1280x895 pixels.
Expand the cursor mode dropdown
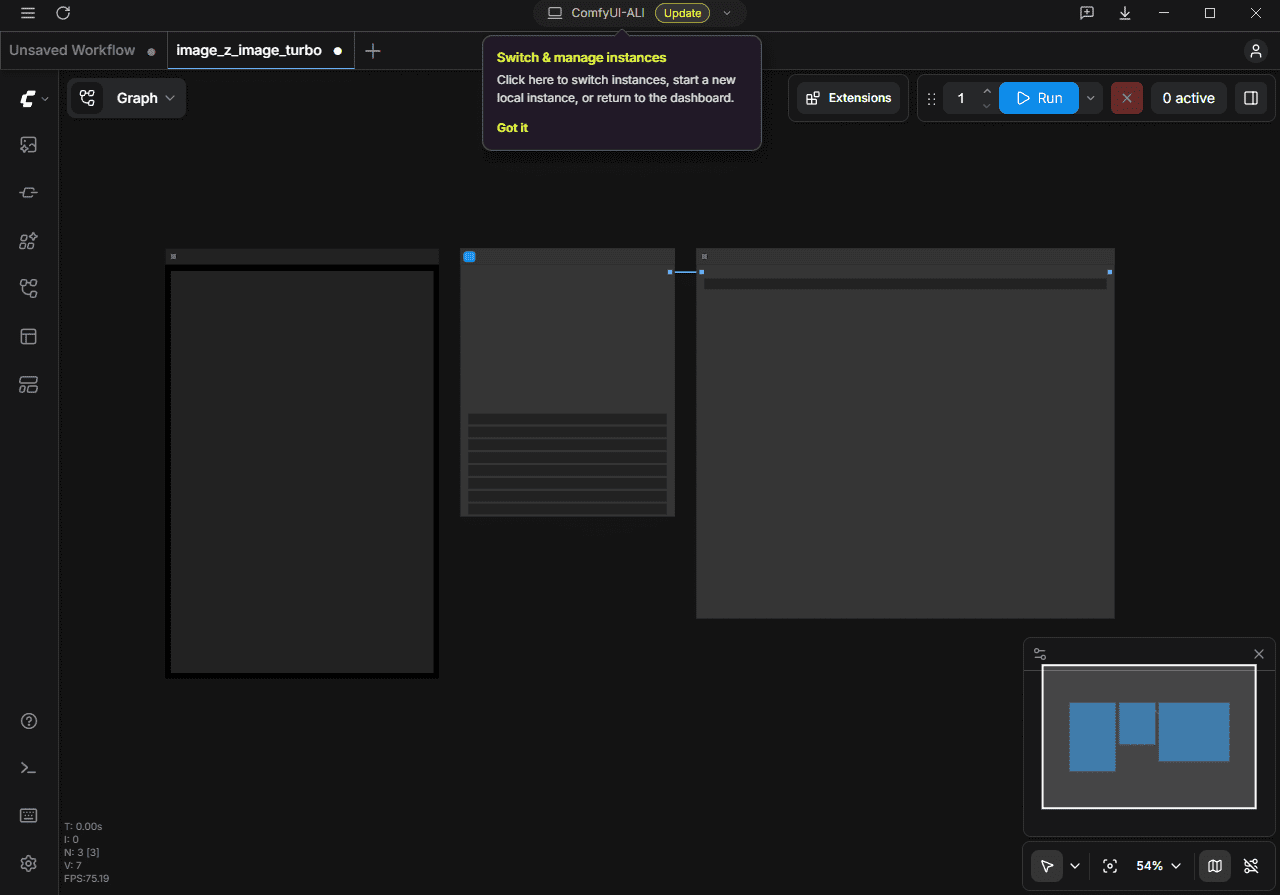(x=1075, y=866)
